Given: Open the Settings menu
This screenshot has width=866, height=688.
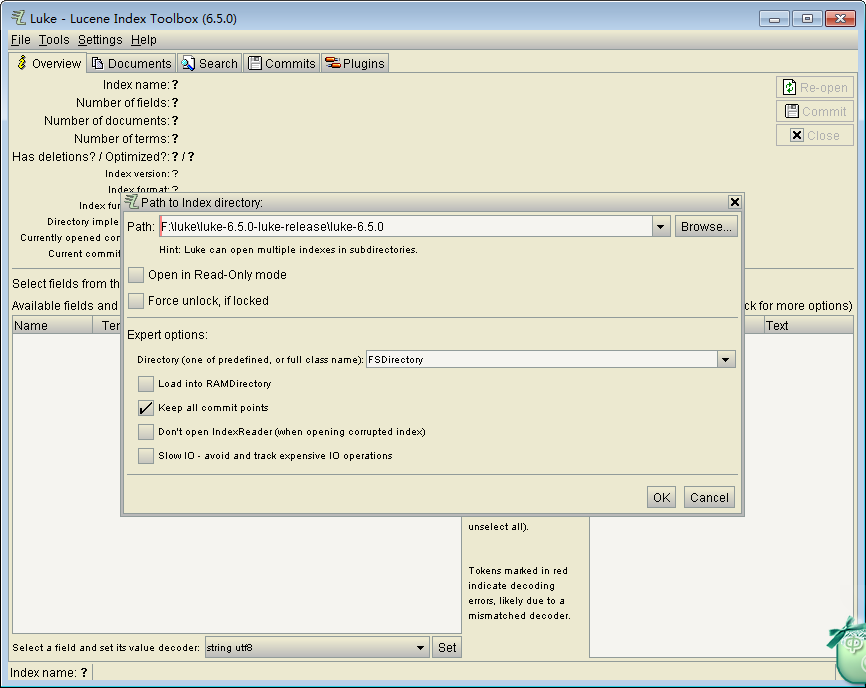Looking at the screenshot, I should 100,40.
